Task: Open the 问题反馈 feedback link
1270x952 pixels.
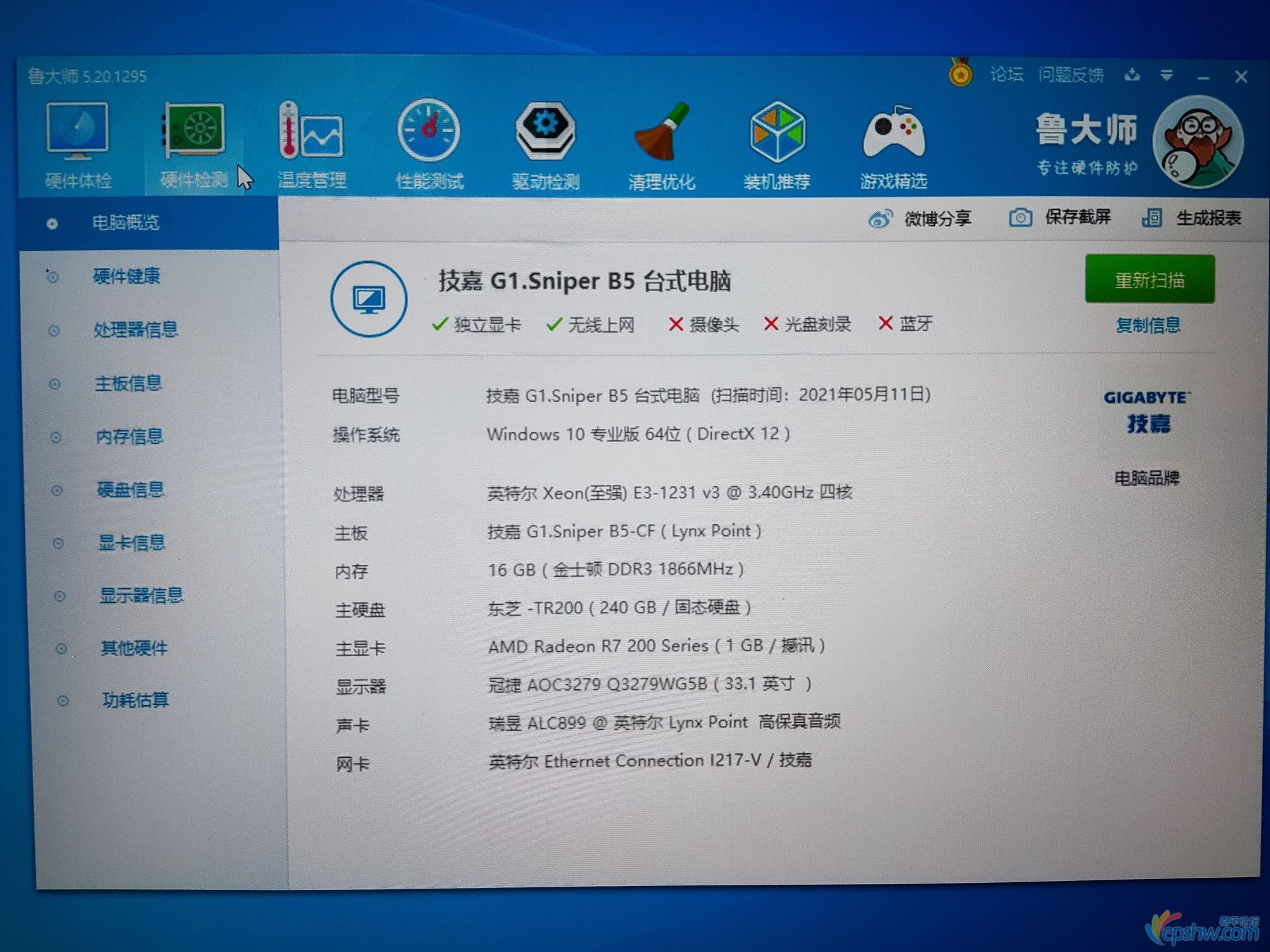Action: 1071,75
